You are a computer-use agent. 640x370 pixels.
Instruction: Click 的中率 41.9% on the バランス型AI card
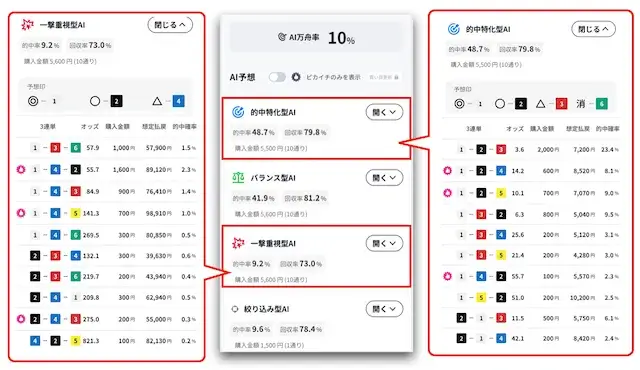click(253, 198)
